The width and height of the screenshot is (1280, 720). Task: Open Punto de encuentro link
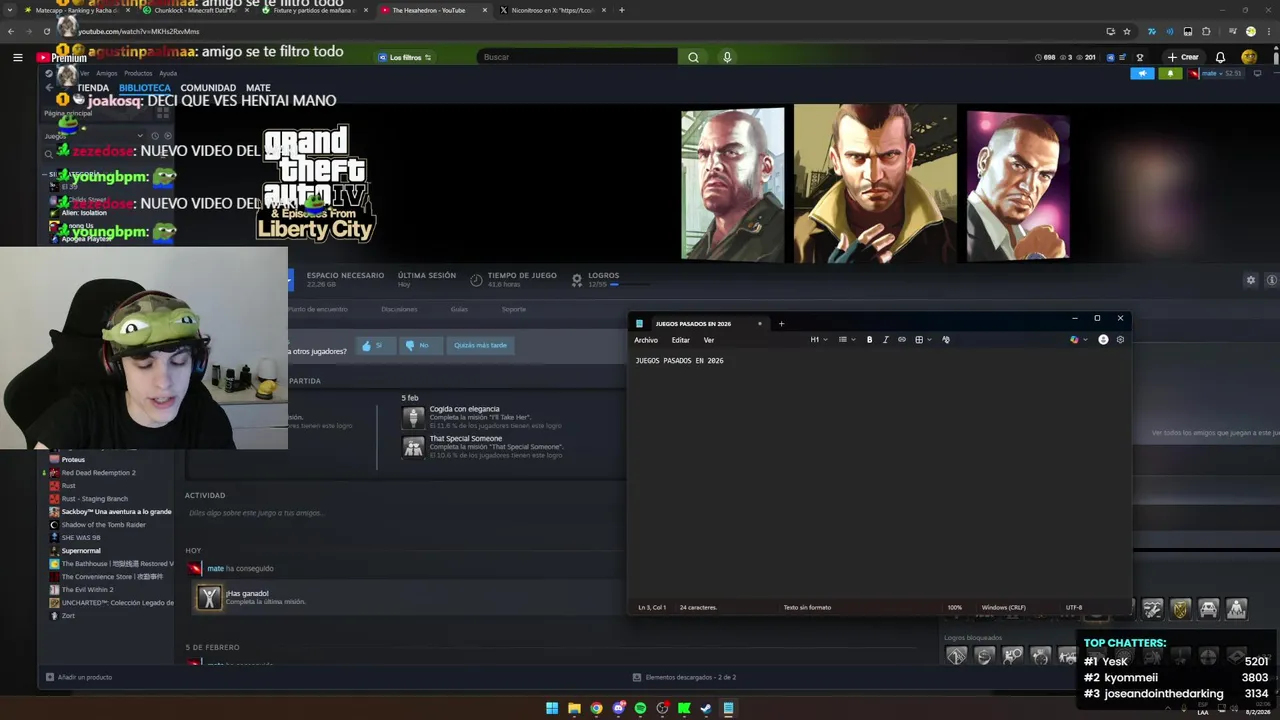click(x=318, y=309)
